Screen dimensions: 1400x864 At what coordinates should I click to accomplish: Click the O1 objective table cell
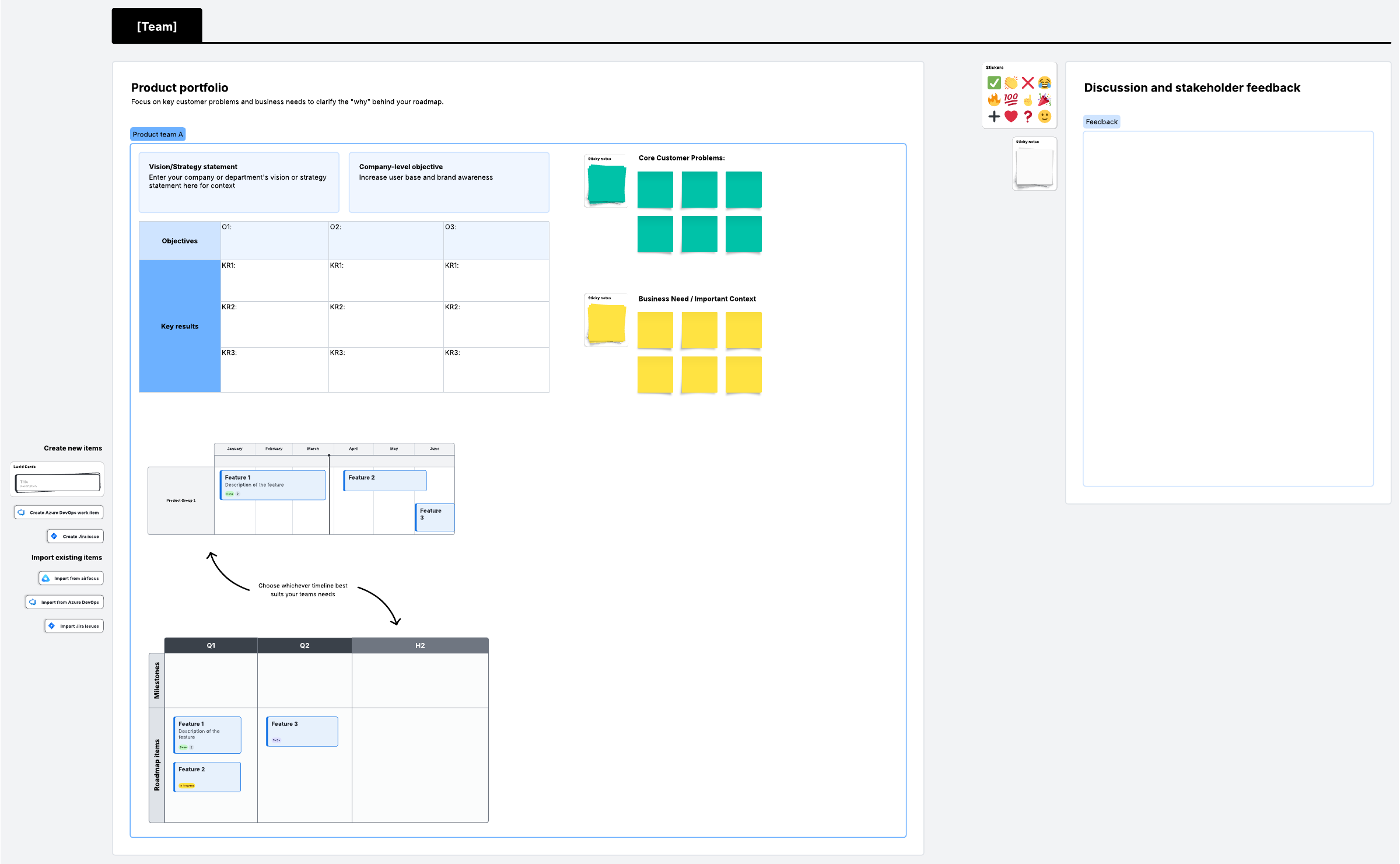coord(274,240)
